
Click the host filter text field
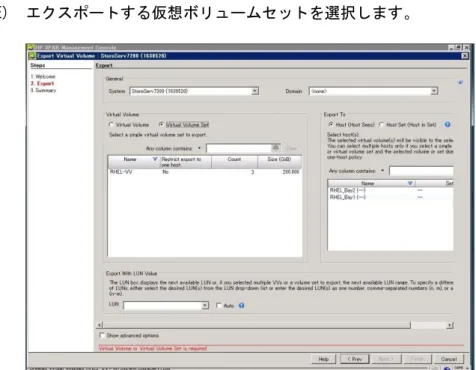pos(421,171)
